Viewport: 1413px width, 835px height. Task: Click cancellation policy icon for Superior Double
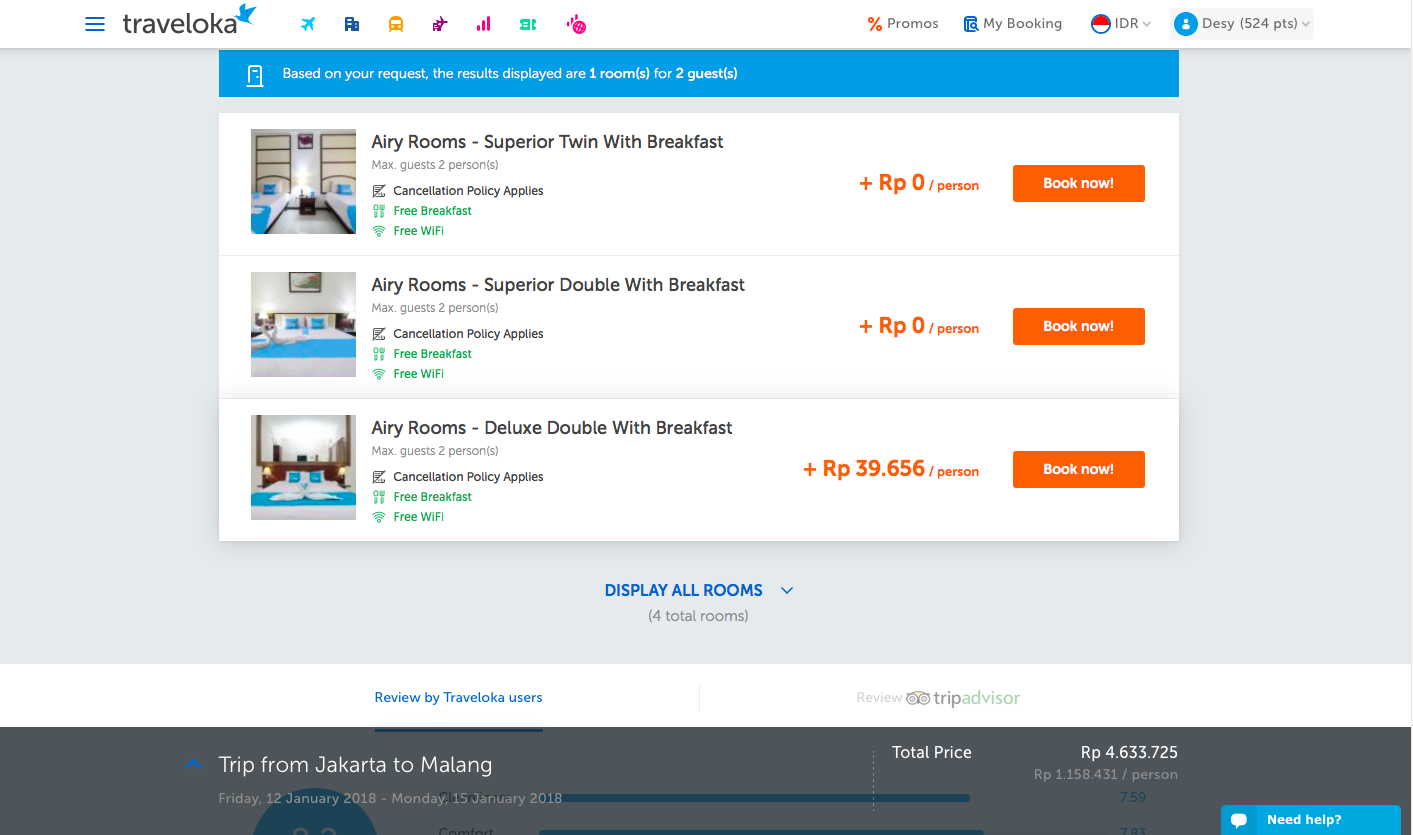(379, 334)
